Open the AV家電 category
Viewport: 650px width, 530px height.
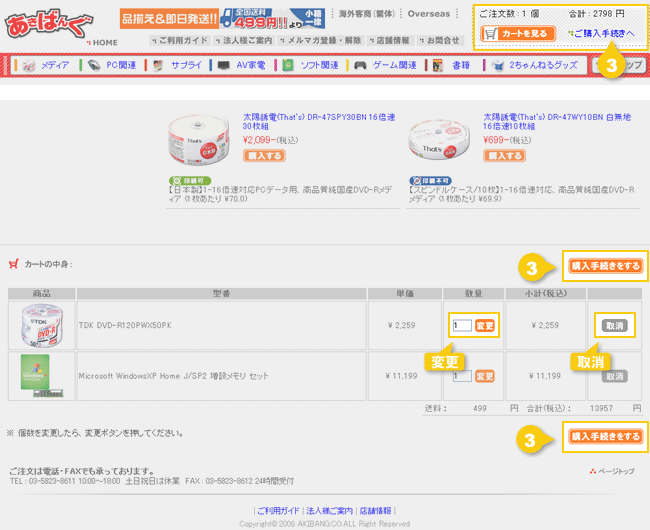pos(251,65)
